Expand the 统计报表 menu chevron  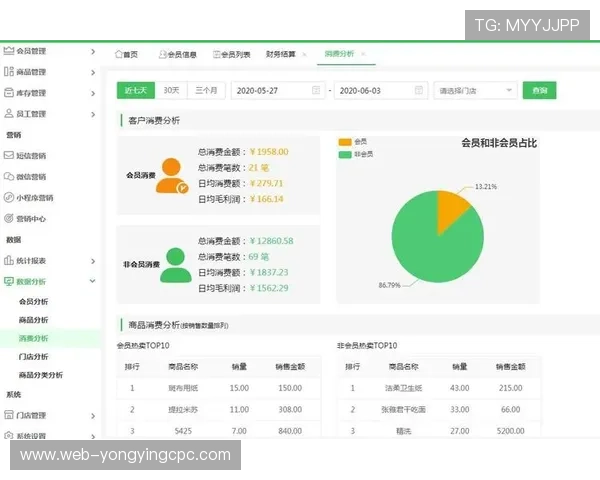coord(93,261)
